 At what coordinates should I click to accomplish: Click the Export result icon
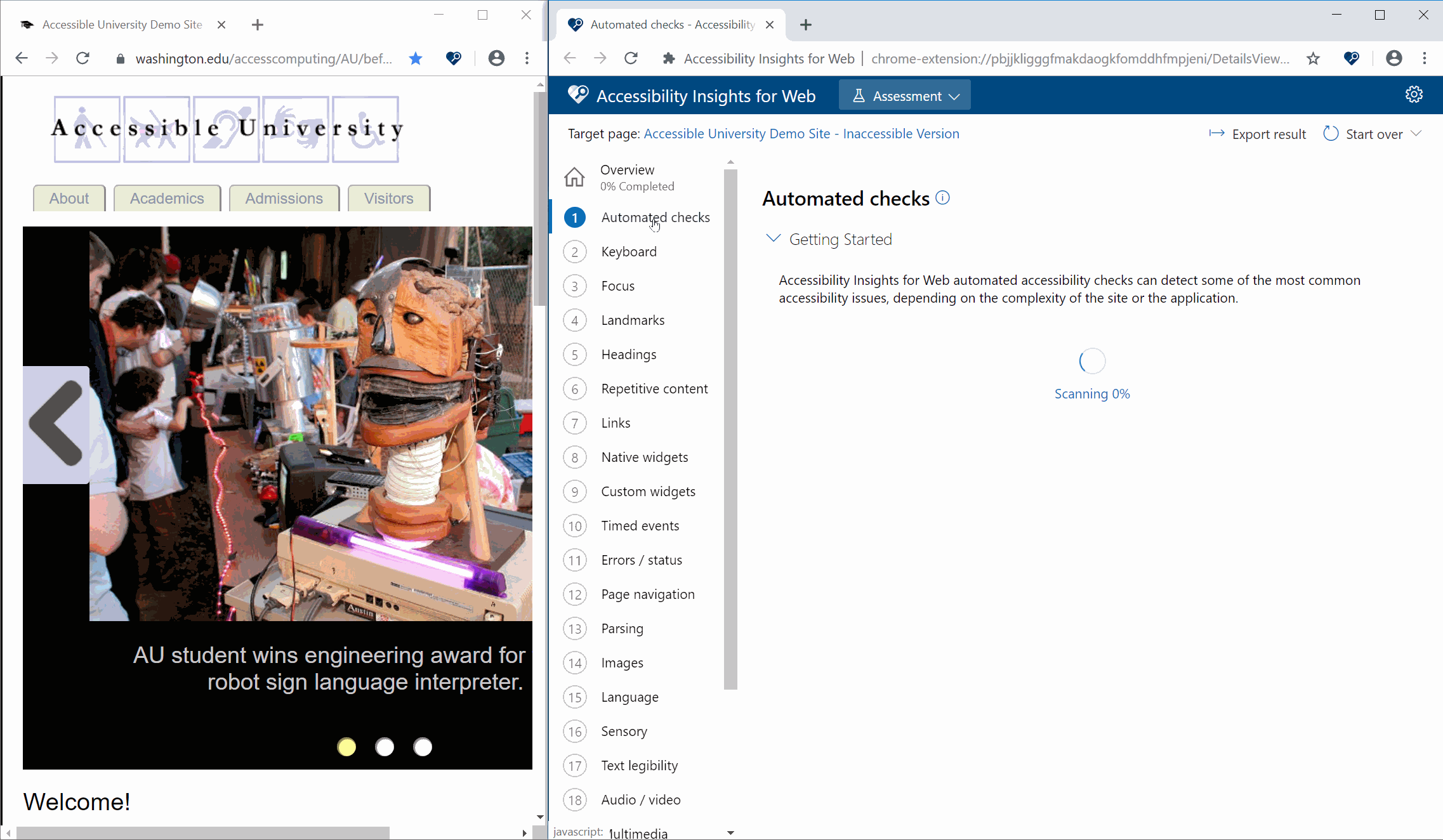click(1217, 133)
